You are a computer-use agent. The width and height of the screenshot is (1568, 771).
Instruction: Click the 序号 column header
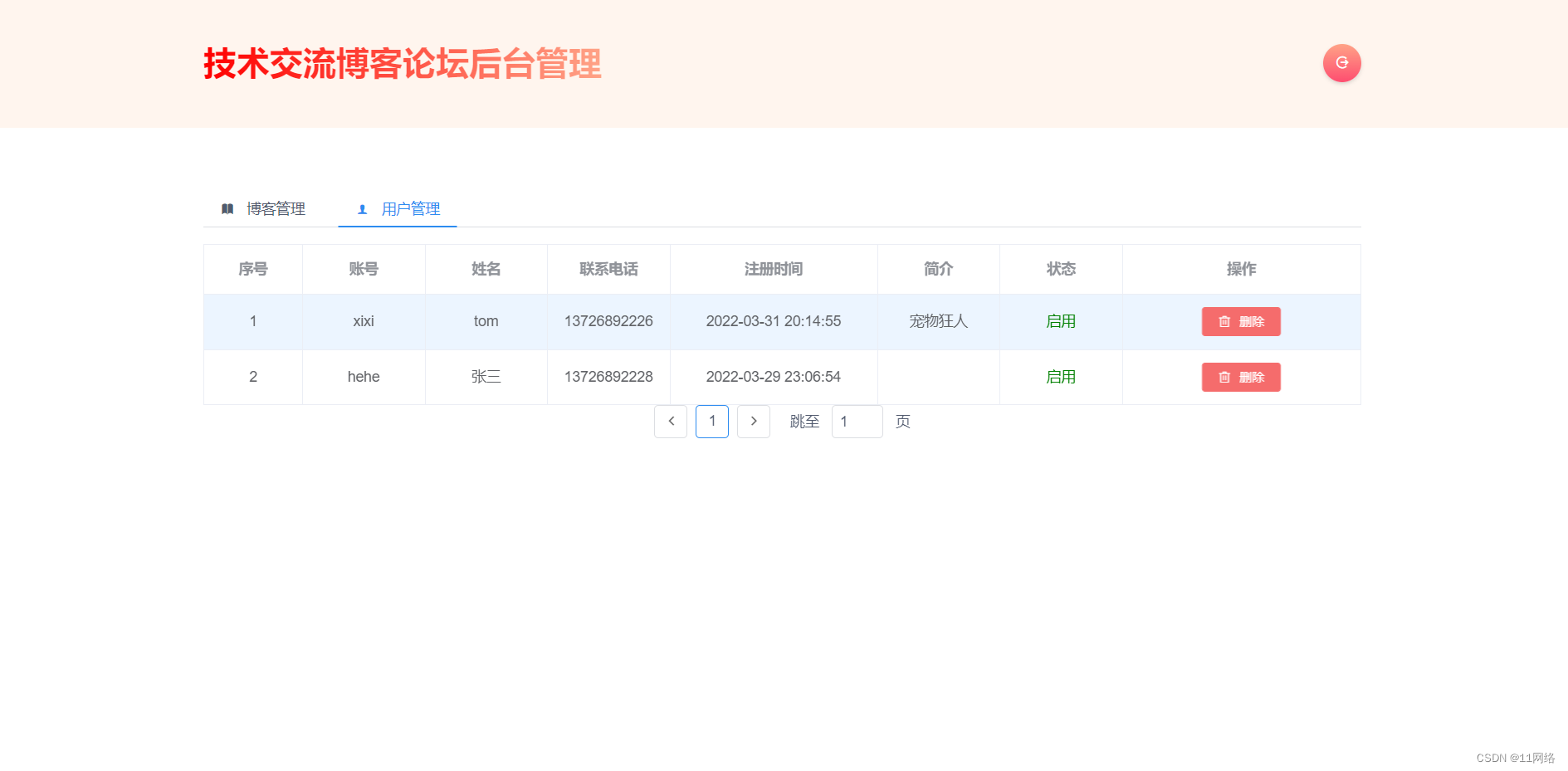click(x=253, y=269)
